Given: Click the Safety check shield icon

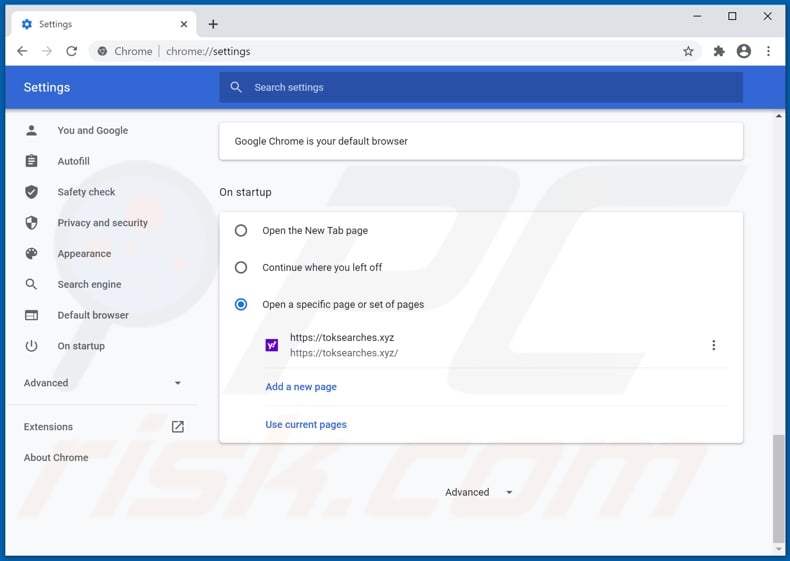Looking at the screenshot, I should click(31, 192).
